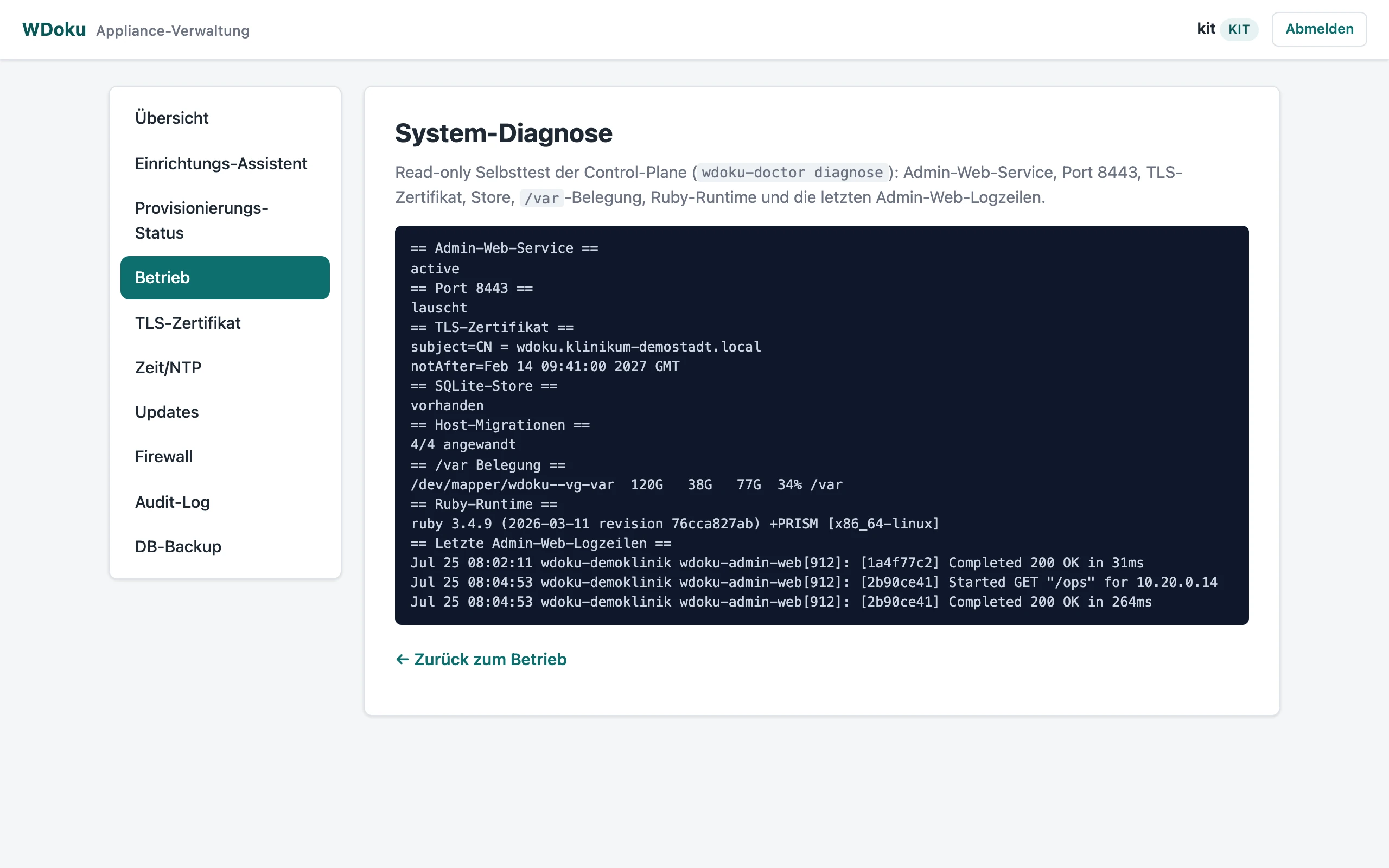Click the 'vorhanden' output line

447,405
